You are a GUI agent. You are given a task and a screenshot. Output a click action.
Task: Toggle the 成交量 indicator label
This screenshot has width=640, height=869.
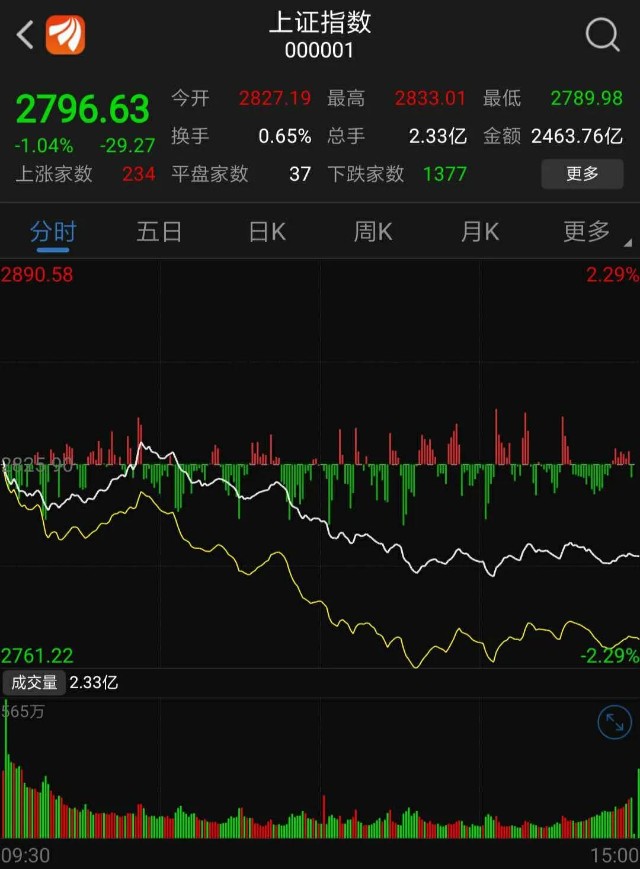[x=34, y=683]
